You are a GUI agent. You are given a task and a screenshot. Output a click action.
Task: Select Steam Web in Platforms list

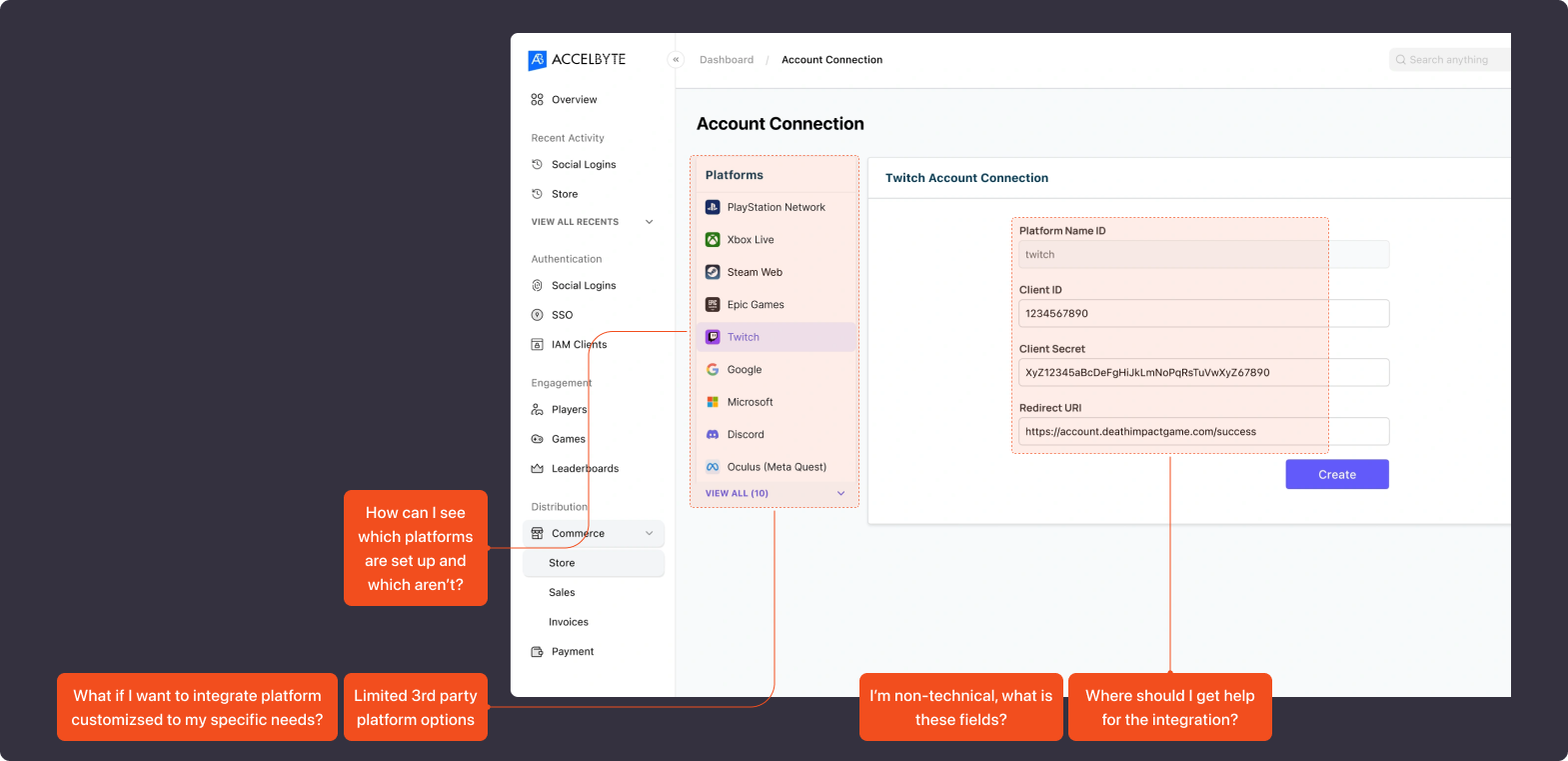tap(776, 272)
